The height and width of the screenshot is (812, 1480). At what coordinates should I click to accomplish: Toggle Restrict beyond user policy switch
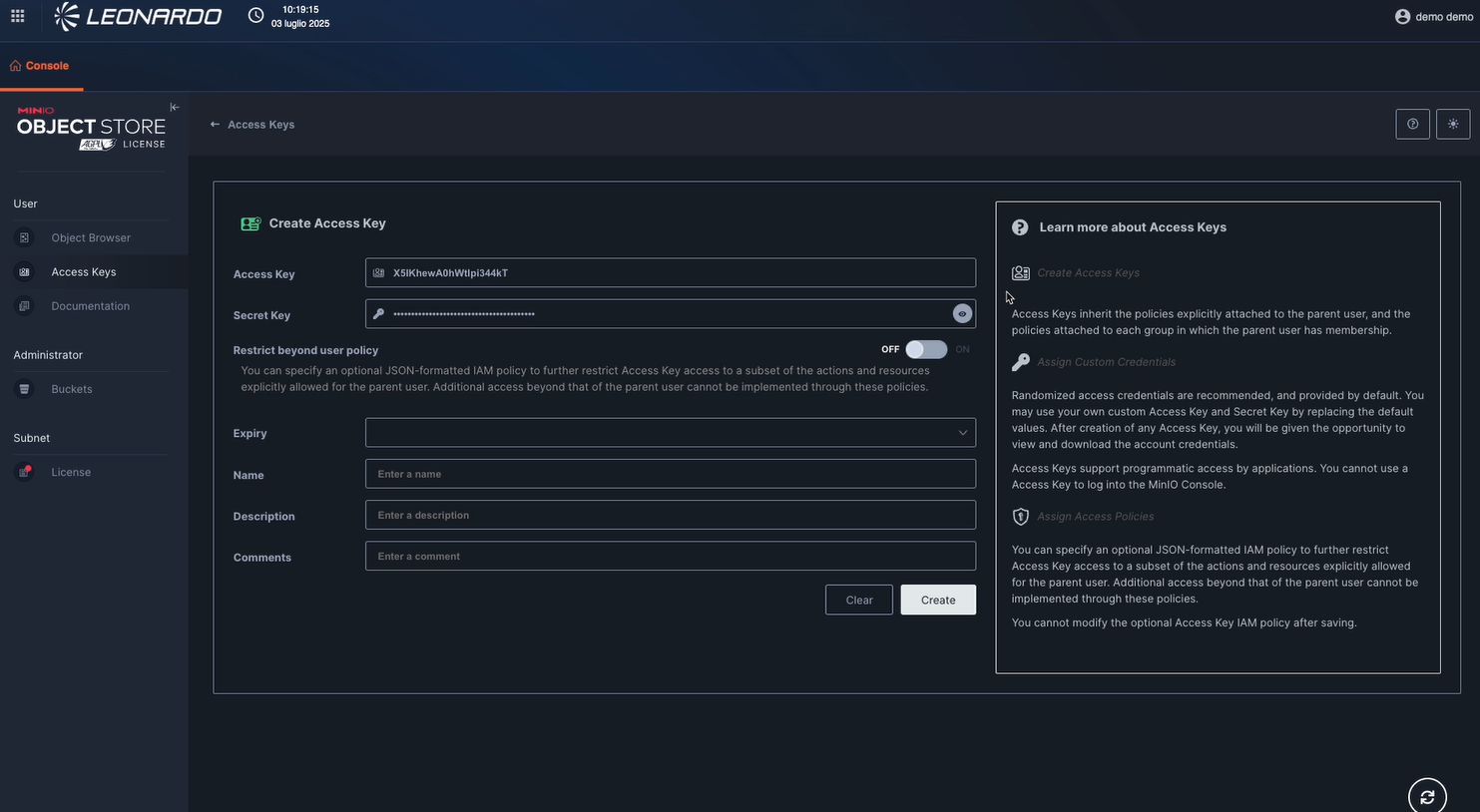[x=925, y=349]
